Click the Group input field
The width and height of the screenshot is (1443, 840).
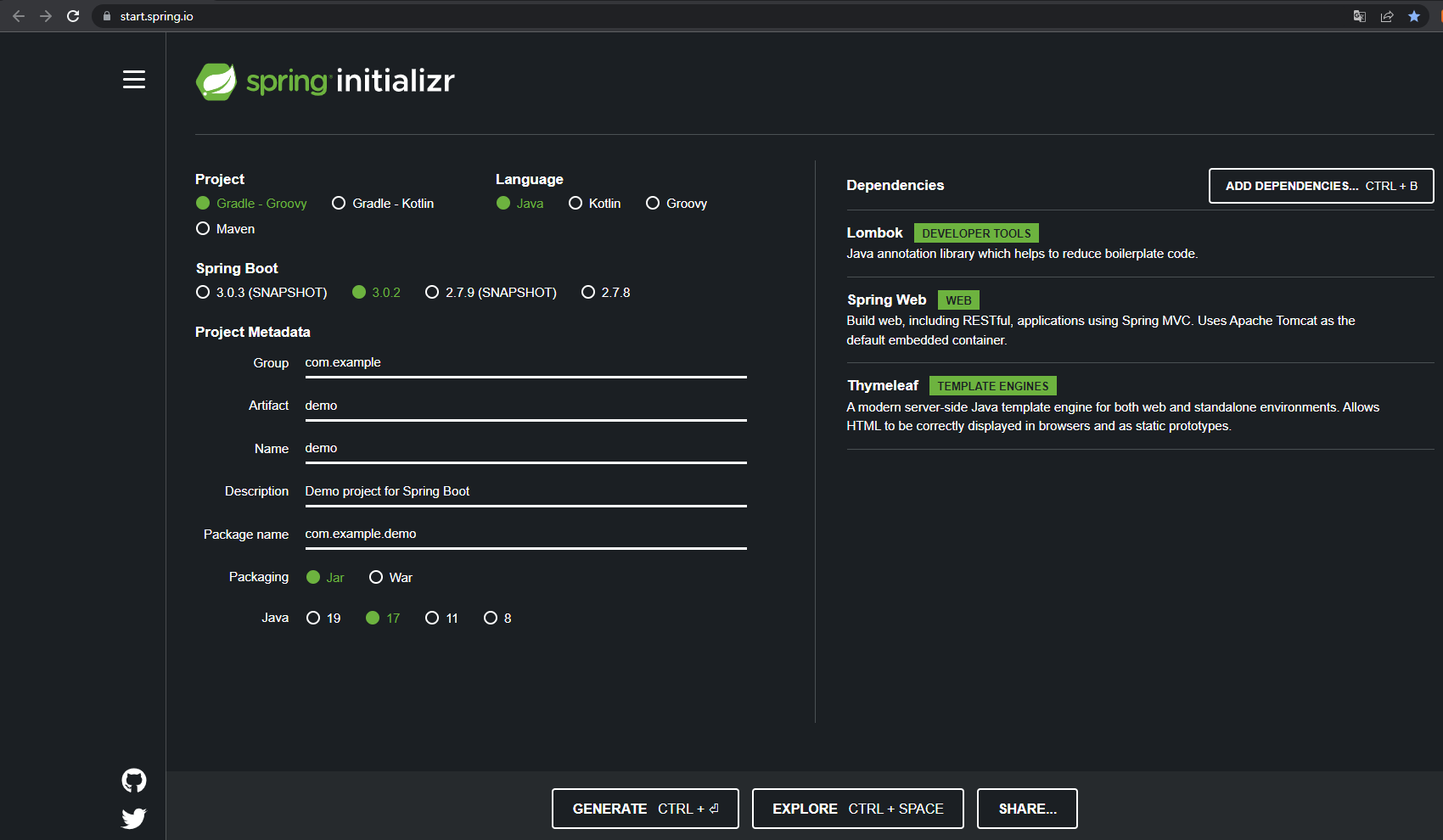click(526, 363)
